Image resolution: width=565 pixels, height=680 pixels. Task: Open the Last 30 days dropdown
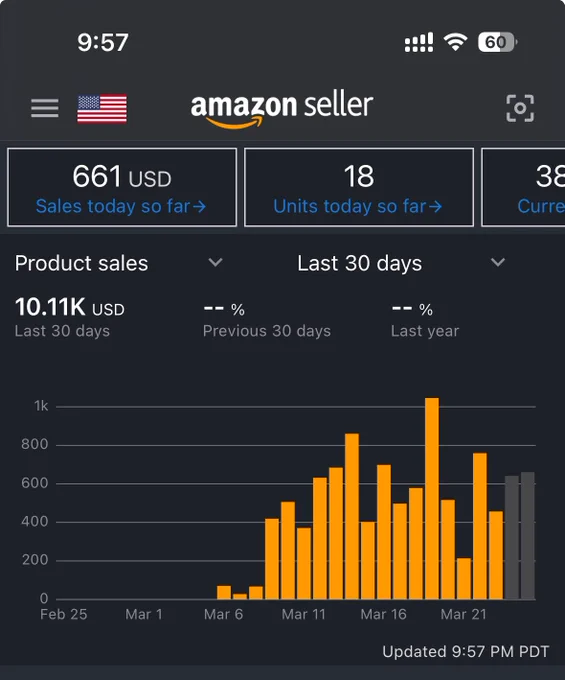click(x=402, y=263)
